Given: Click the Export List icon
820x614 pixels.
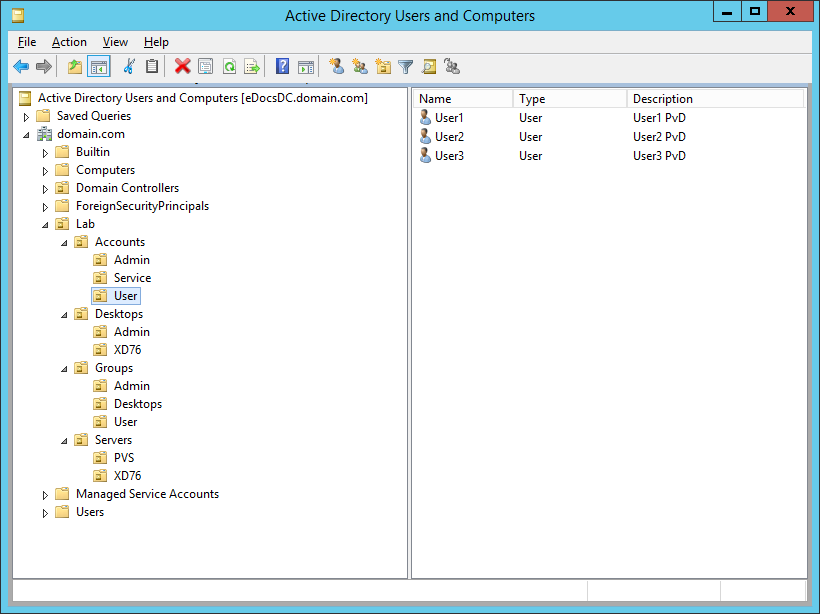Looking at the screenshot, I should point(252,67).
